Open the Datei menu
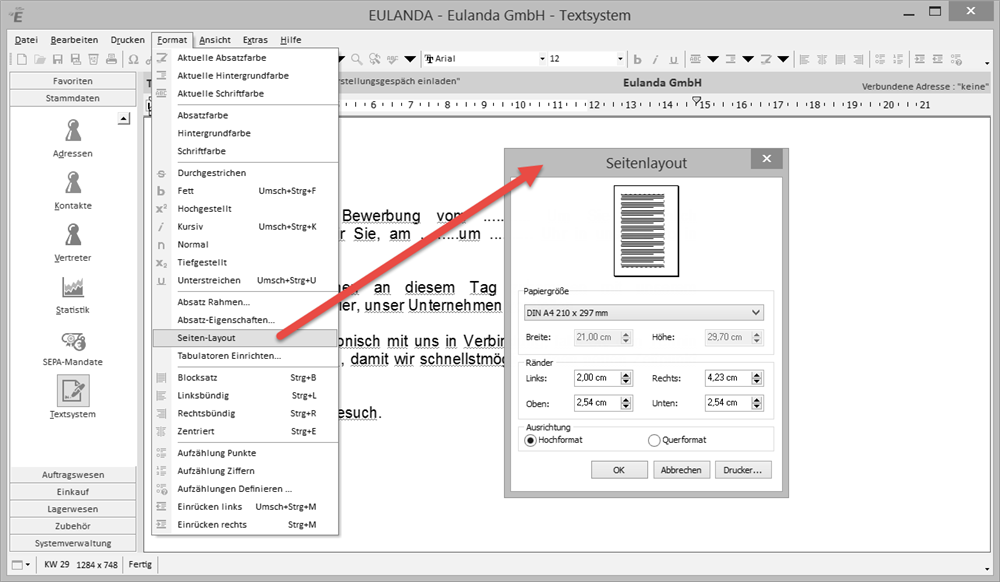 (x=26, y=40)
